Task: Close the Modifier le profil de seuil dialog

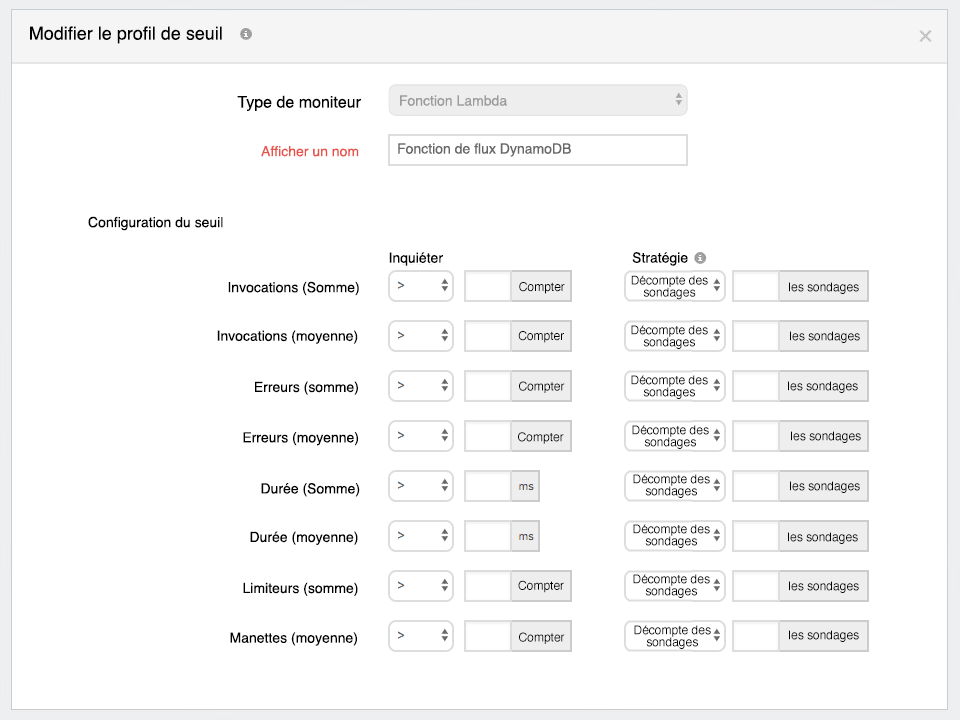Action: (x=925, y=36)
